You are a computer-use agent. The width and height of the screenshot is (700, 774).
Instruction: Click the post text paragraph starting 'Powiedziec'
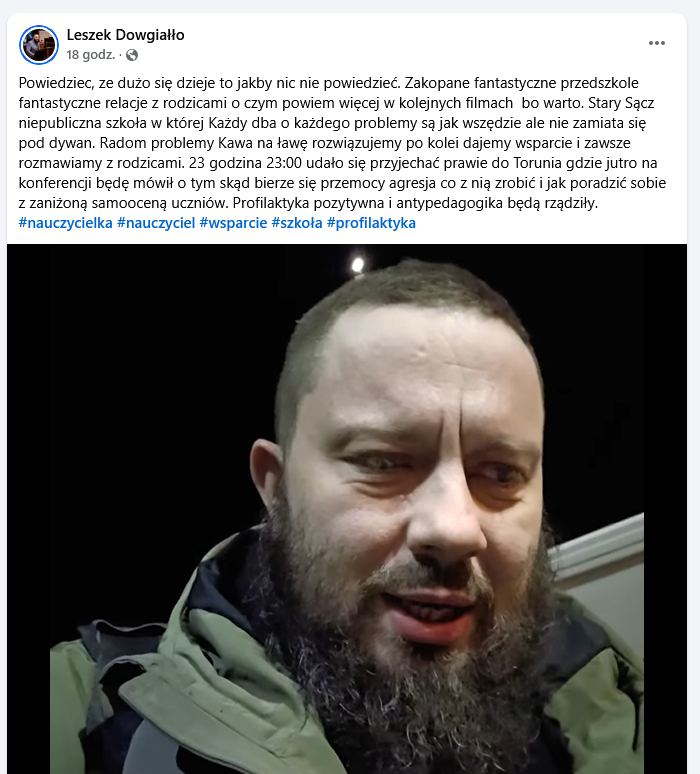click(343, 143)
